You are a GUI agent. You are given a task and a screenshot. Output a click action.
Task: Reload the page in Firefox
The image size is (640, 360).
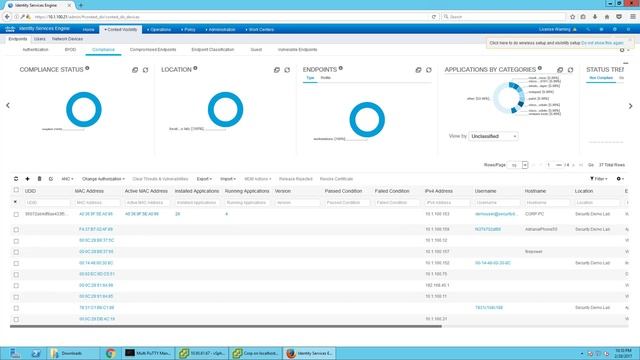point(433,17)
